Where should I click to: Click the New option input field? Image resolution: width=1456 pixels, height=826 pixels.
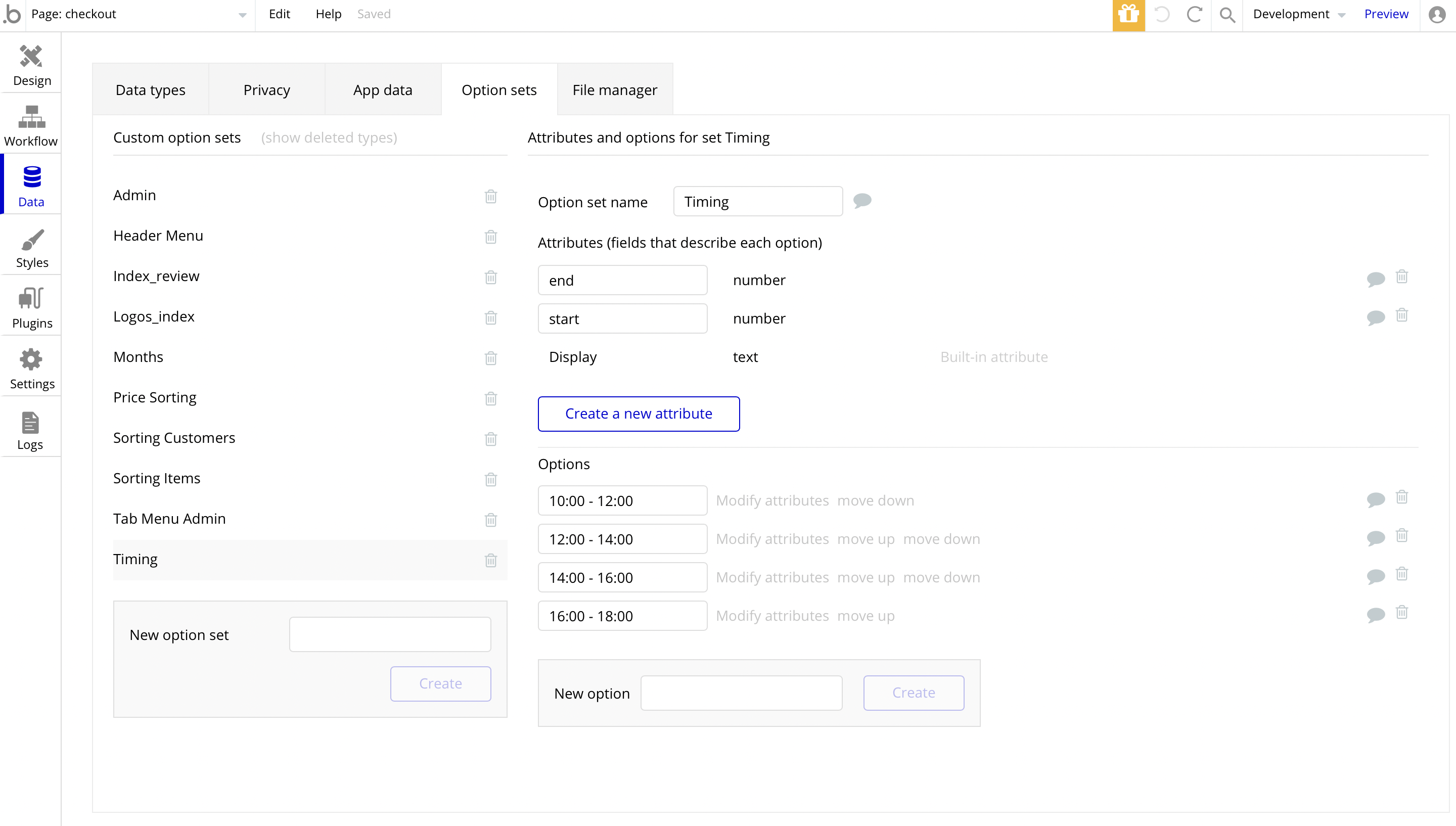(741, 693)
